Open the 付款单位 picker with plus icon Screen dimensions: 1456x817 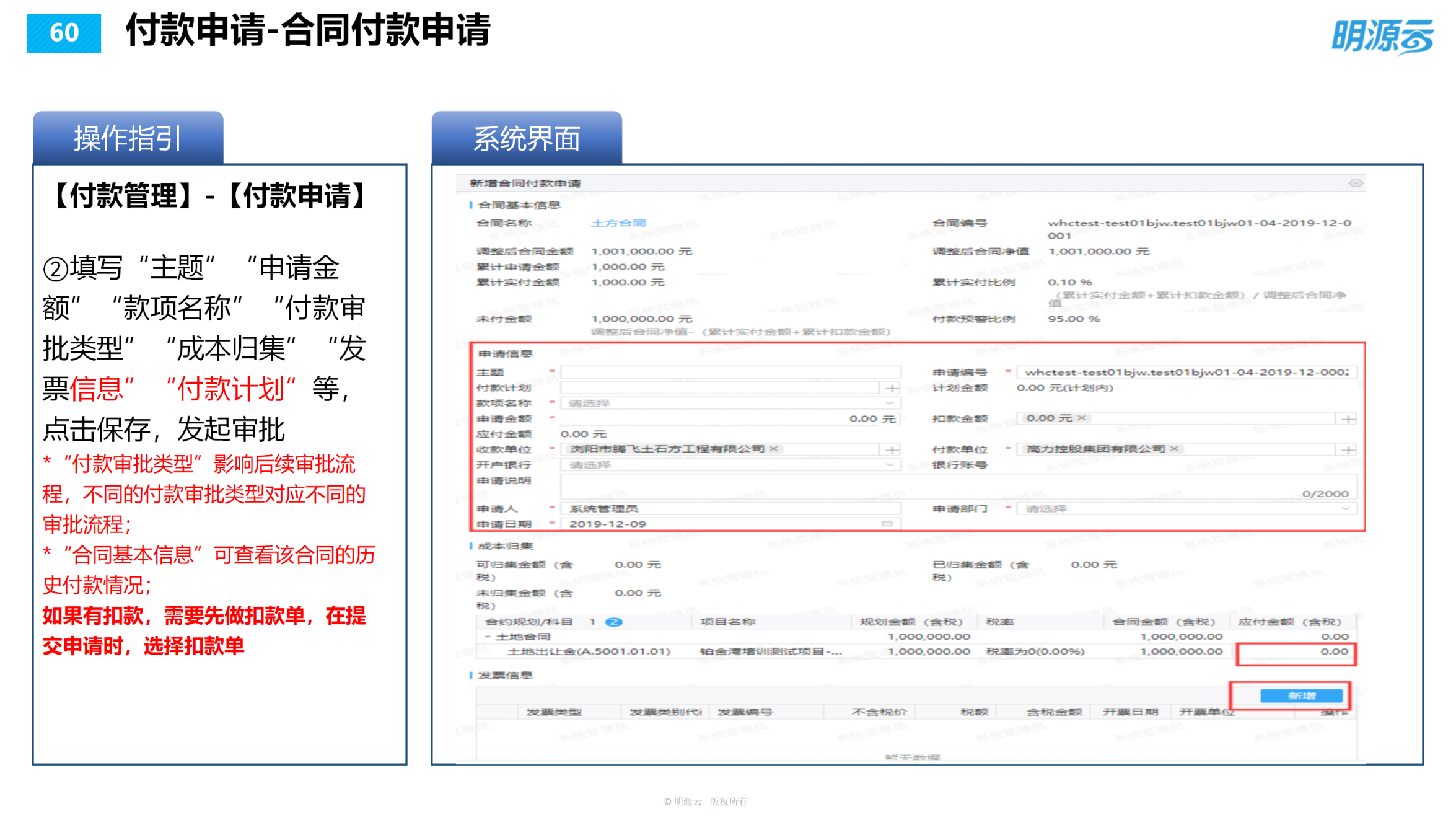coord(1347,449)
